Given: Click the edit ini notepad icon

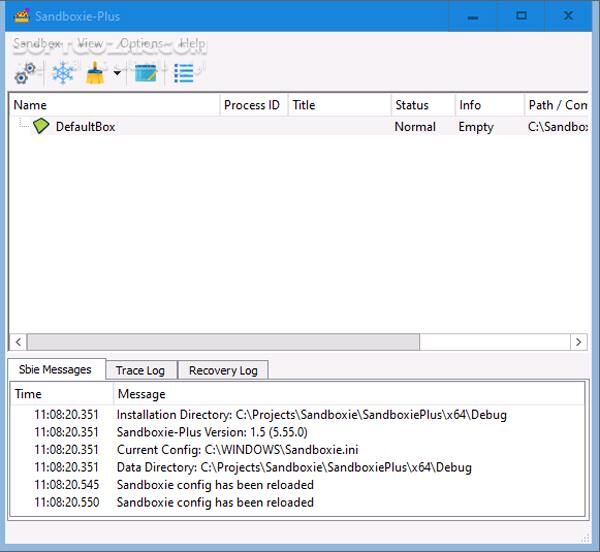Looking at the screenshot, I should pyautogui.click(x=146, y=73).
